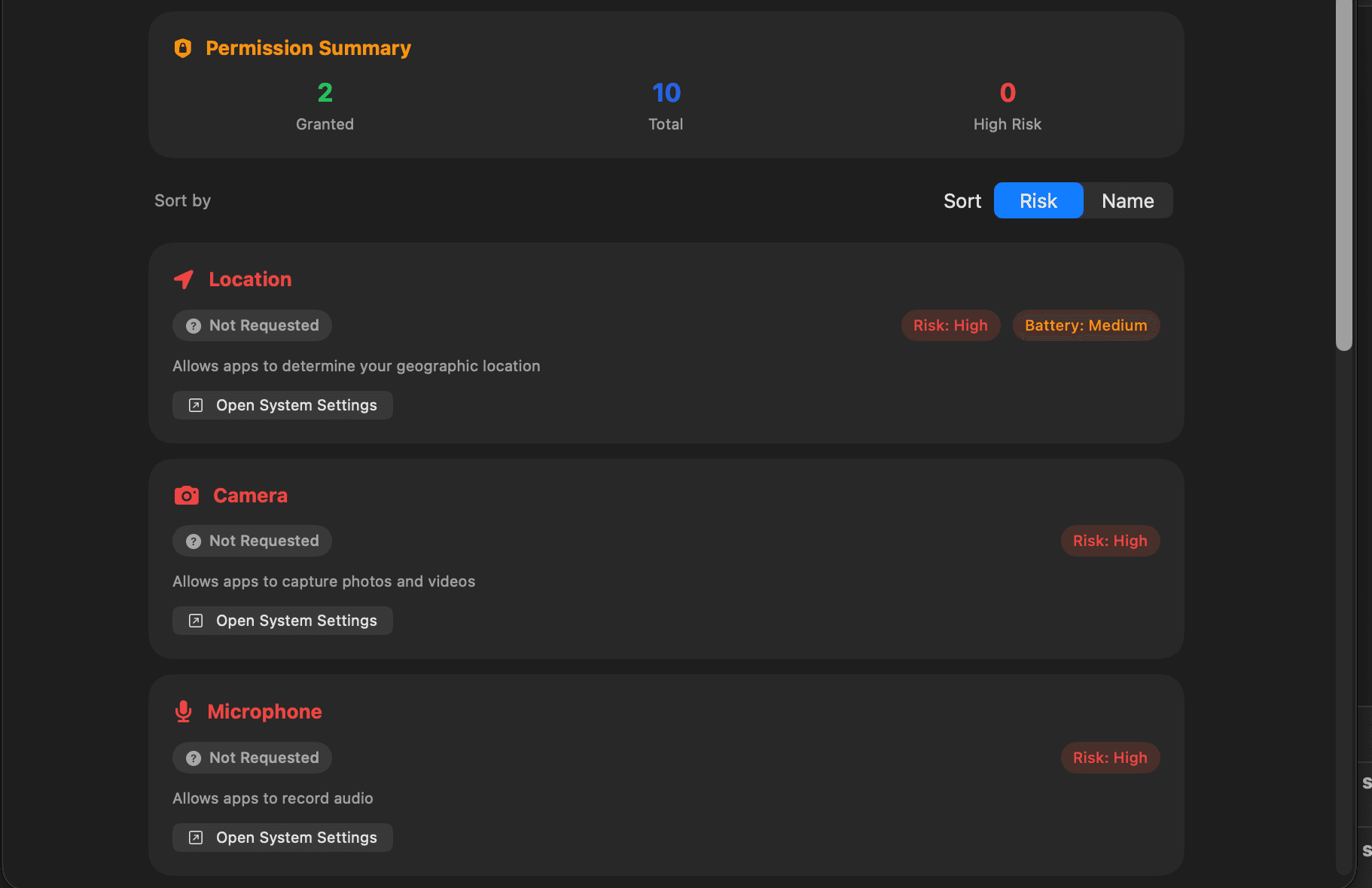Click the Microphone icon
1372x888 pixels.
[x=184, y=712]
